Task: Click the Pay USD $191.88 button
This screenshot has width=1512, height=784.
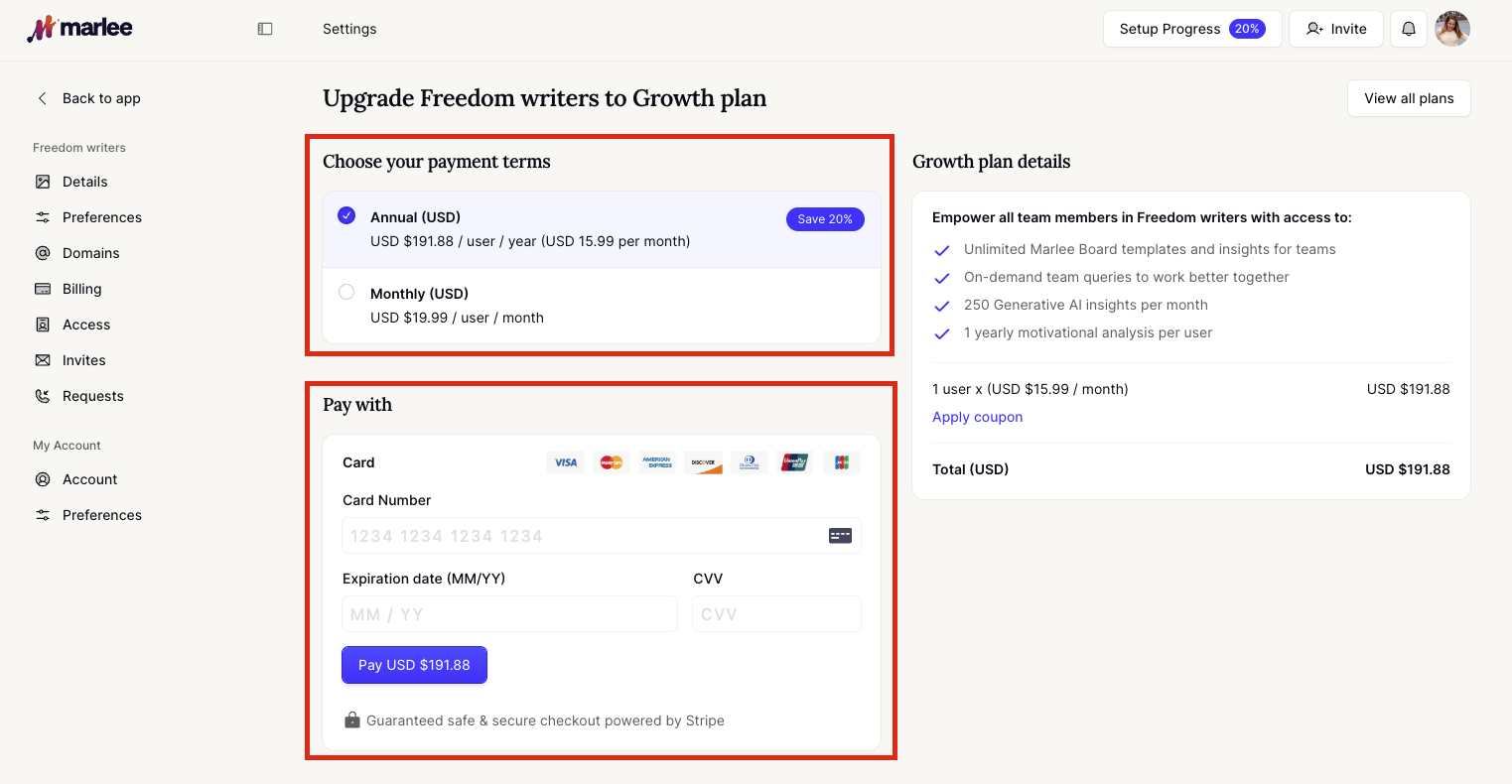Action: click(414, 665)
